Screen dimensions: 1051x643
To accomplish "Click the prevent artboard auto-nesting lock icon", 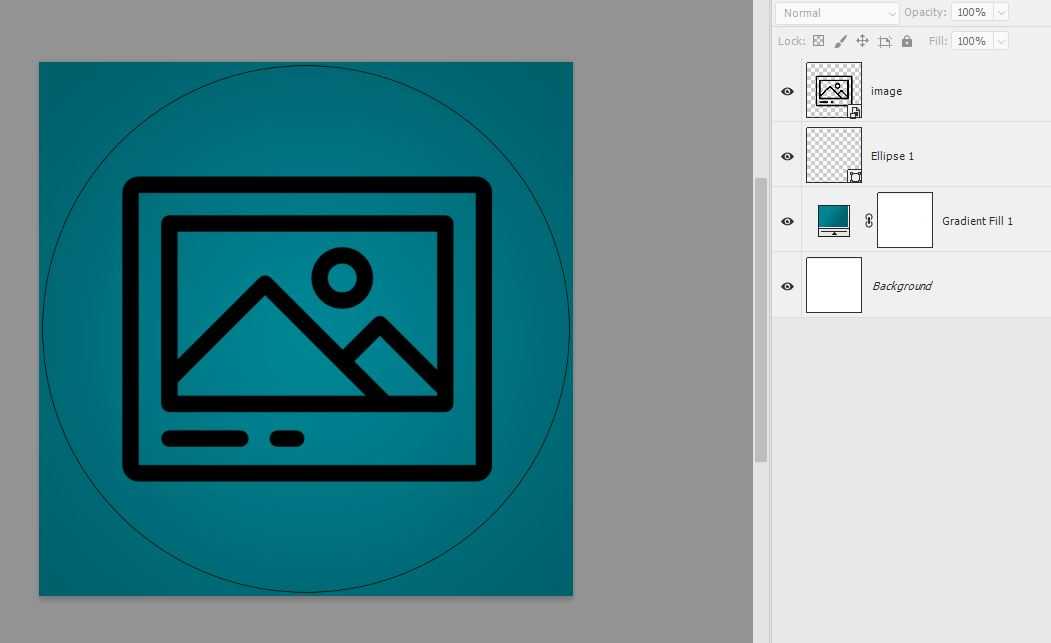I will coord(884,41).
